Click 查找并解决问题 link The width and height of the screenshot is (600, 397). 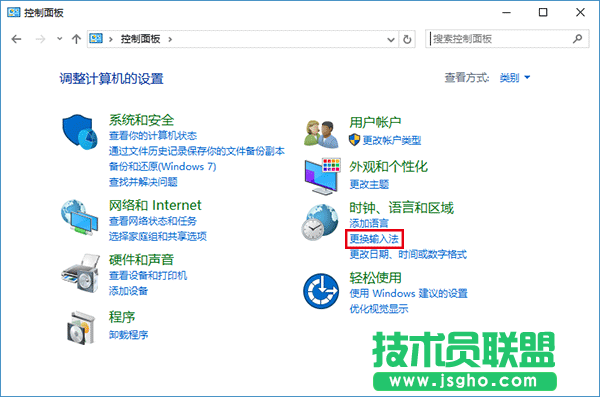(143, 182)
